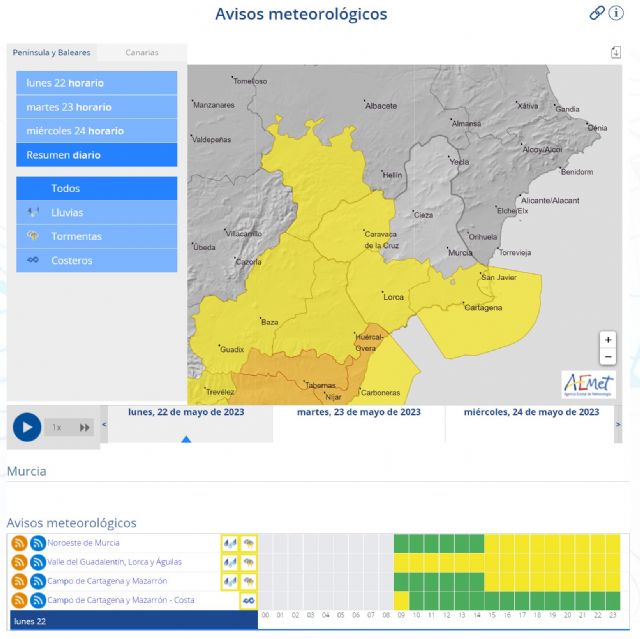Click green 09h cell in Noroeste de Murcia row
The image size is (640, 639).
401,543
